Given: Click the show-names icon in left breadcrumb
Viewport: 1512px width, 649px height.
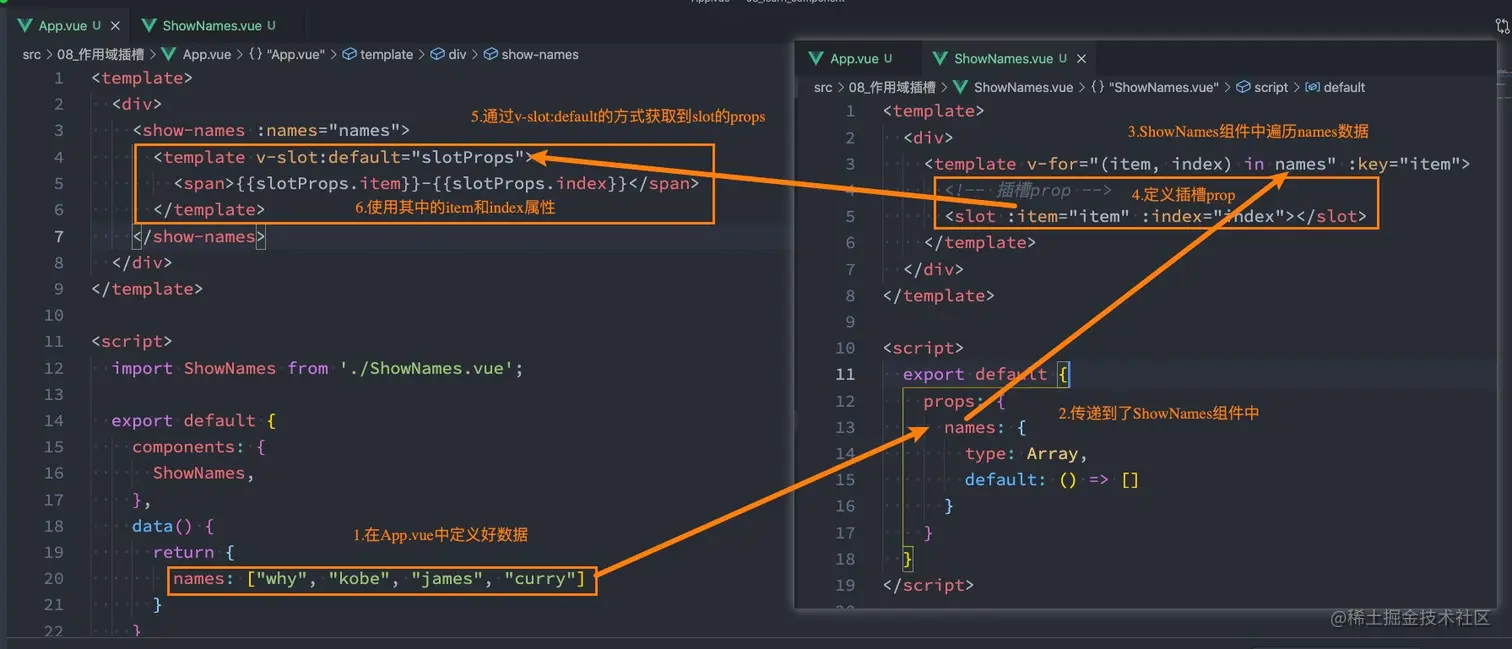Looking at the screenshot, I should tap(491, 54).
